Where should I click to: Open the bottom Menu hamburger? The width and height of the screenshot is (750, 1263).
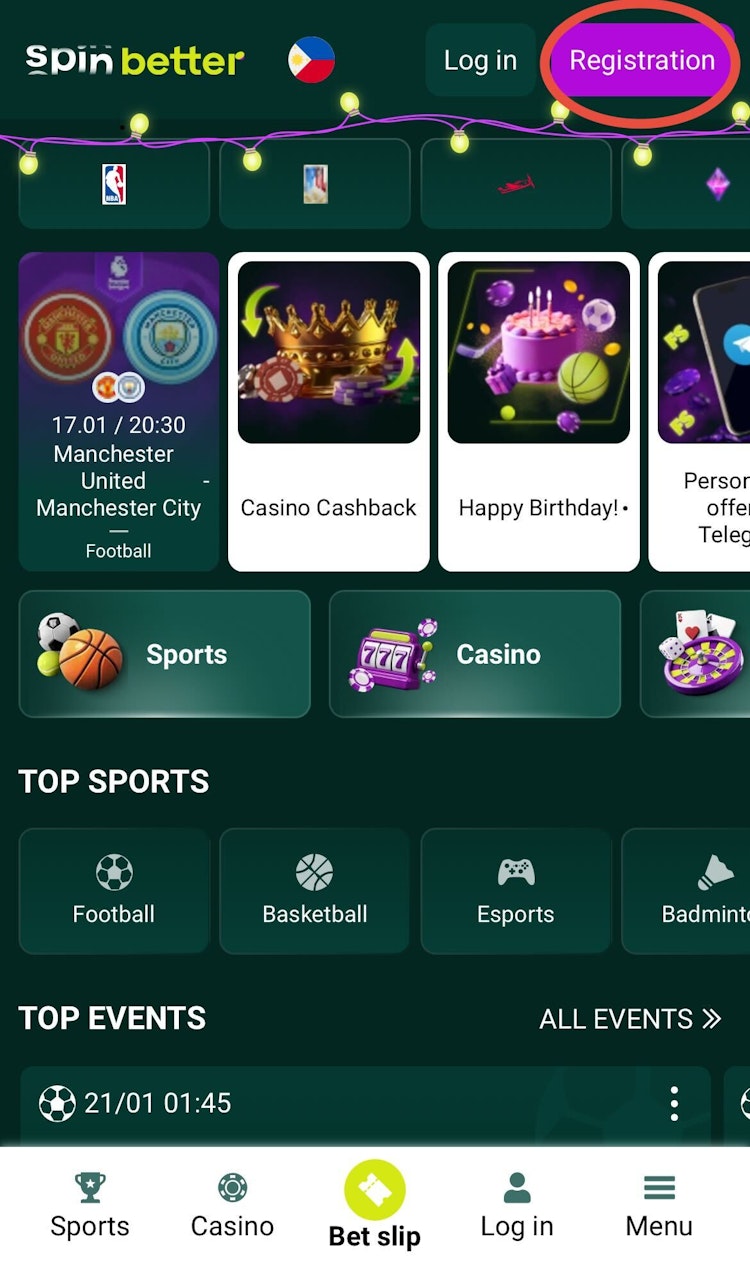tap(659, 1205)
